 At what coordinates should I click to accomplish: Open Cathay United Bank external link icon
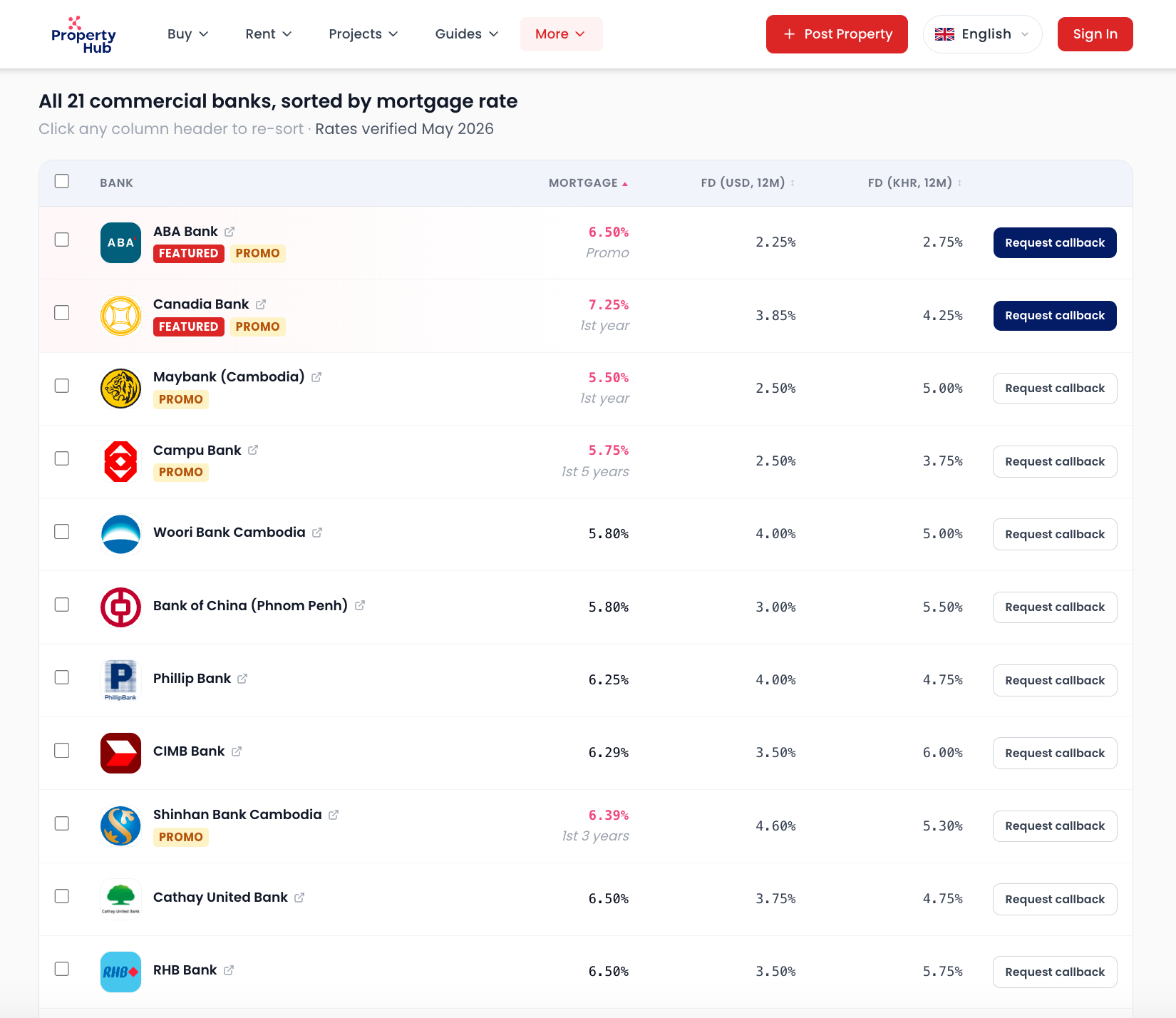click(x=299, y=898)
